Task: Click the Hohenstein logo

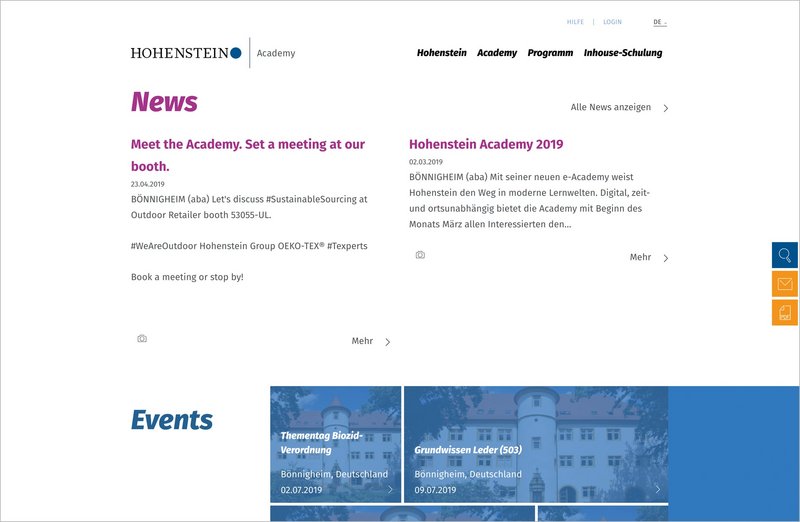Action: tap(186, 53)
